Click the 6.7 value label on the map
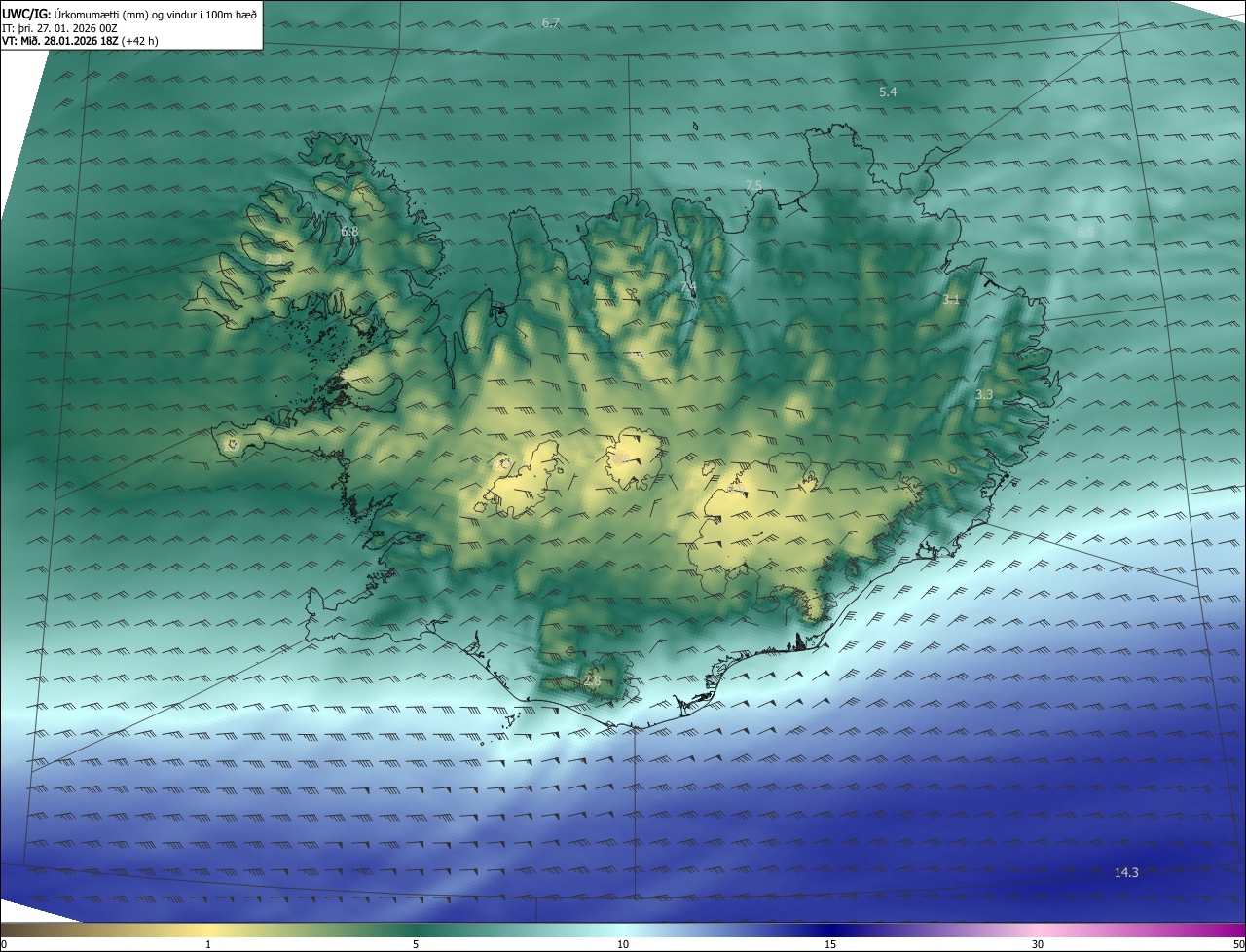This screenshot has width=1246, height=952. click(x=551, y=22)
